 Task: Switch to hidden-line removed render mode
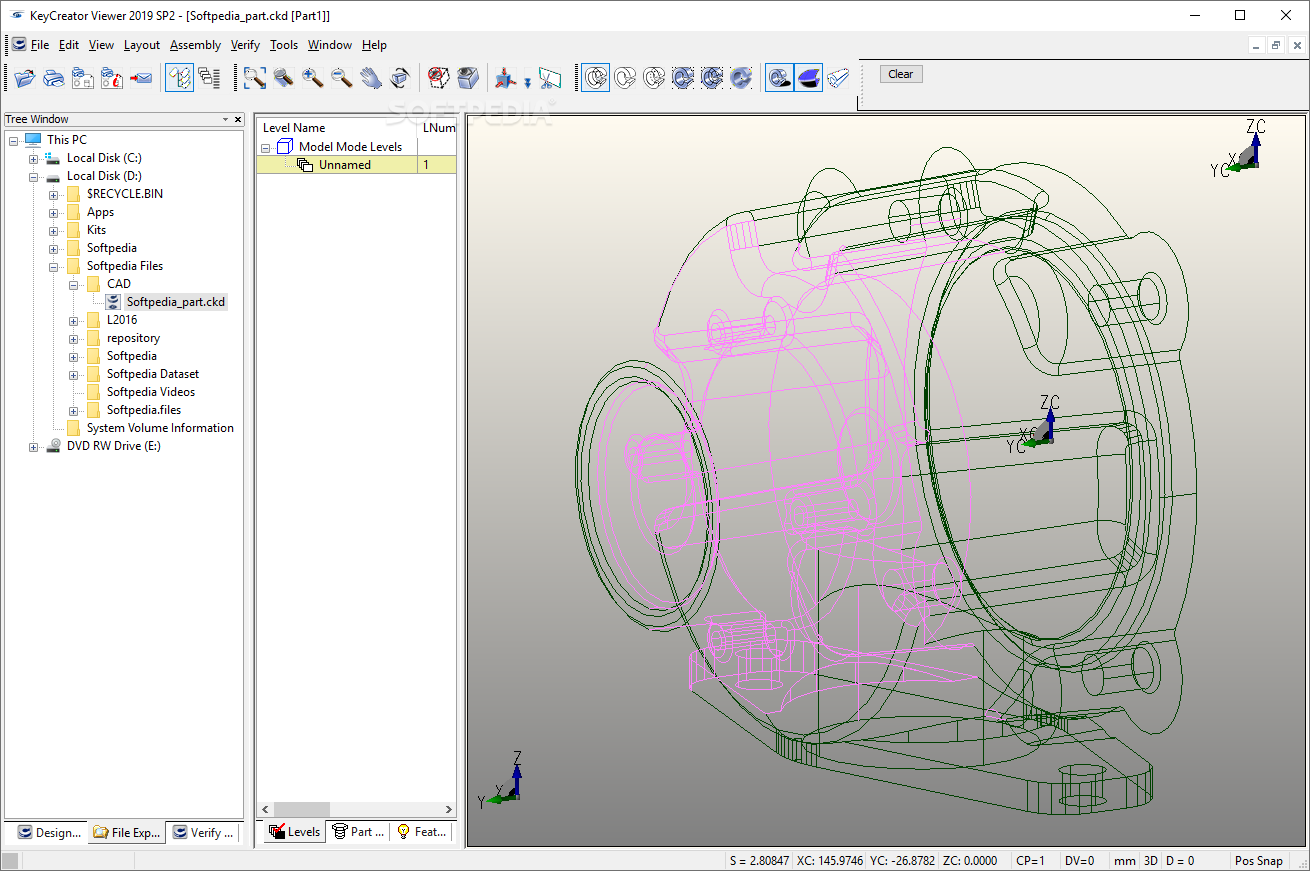point(625,78)
